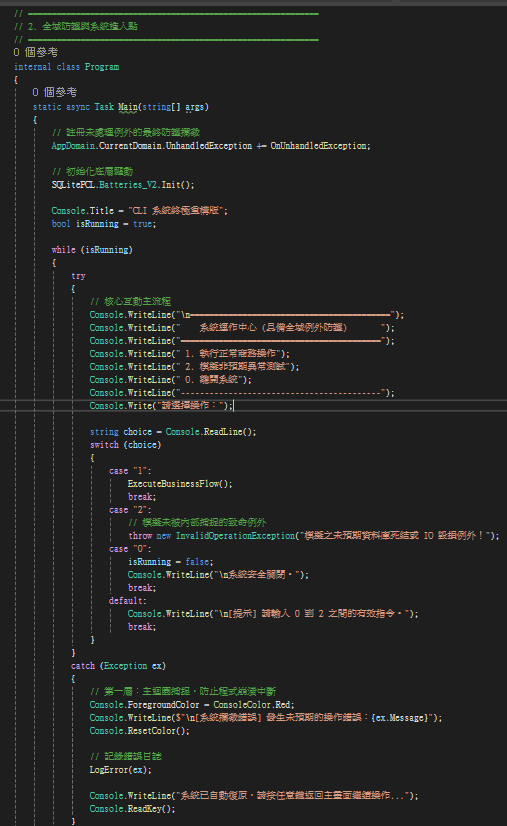Click the isRunning = false assignment
Image resolution: width=507 pixels, height=826 pixels.
(x=171, y=562)
